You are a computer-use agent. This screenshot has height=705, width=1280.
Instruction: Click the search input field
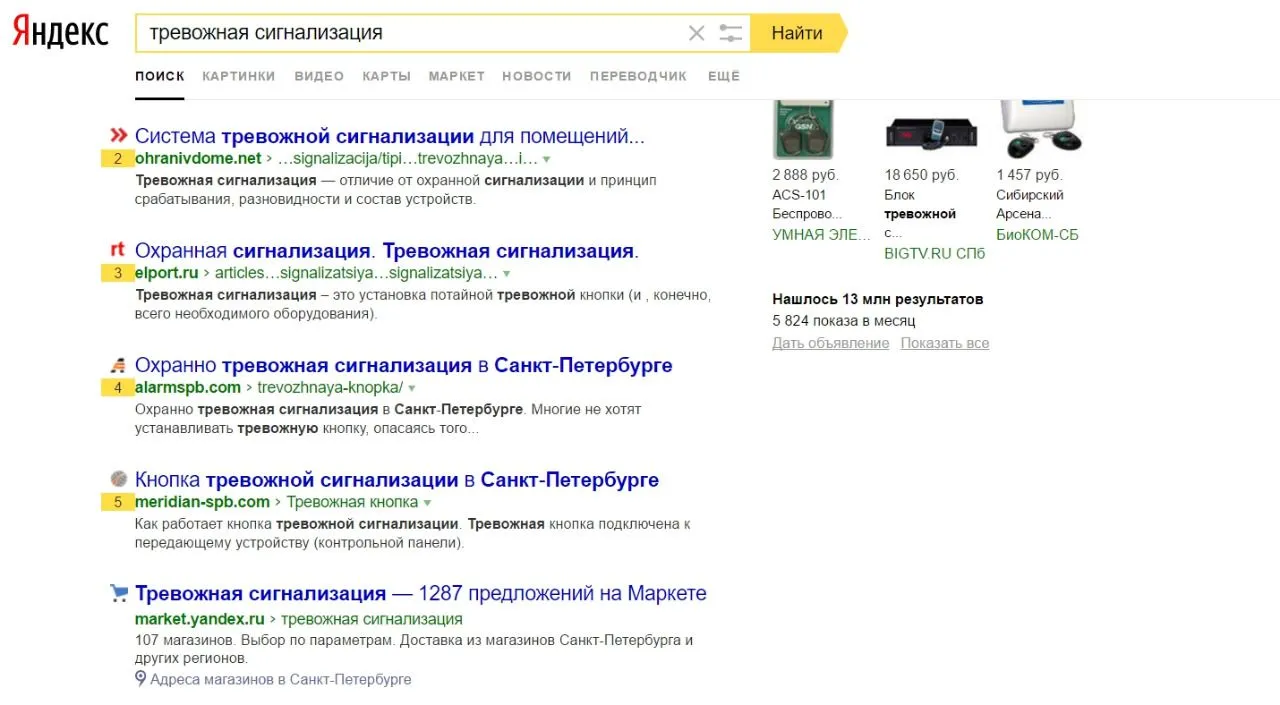click(410, 33)
